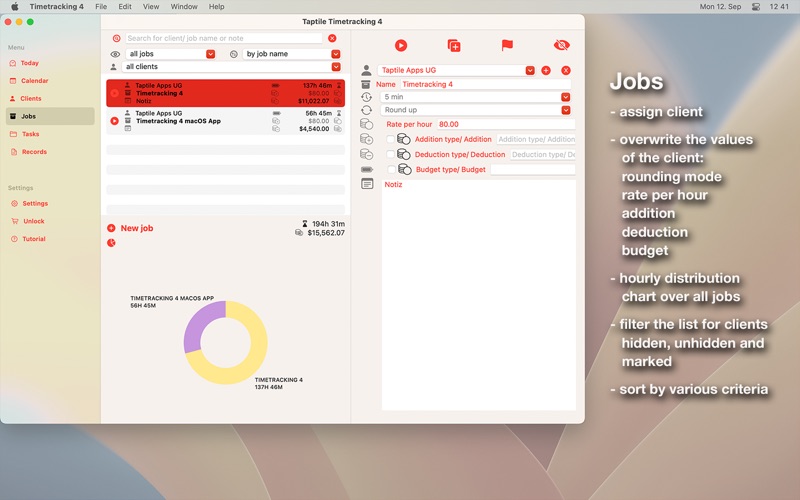Click the Deduction value input field

pos(542,154)
